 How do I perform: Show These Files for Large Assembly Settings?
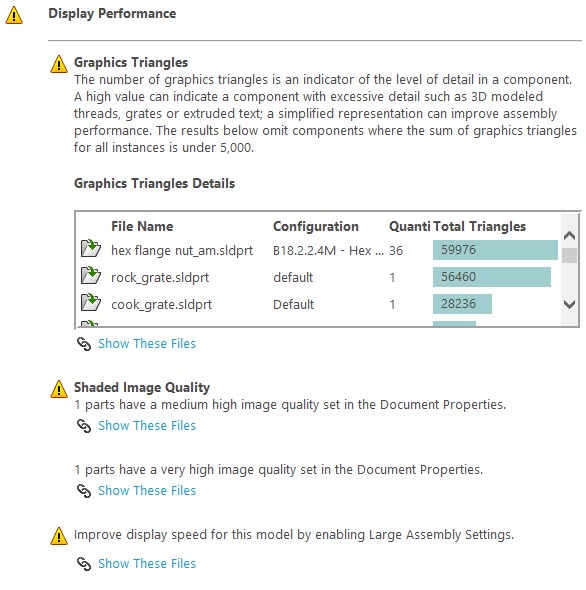[x=147, y=564]
